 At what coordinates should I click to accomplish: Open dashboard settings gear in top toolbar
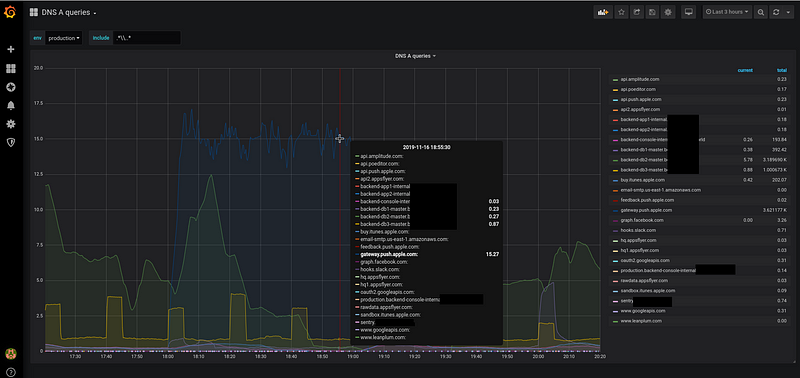(x=668, y=12)
